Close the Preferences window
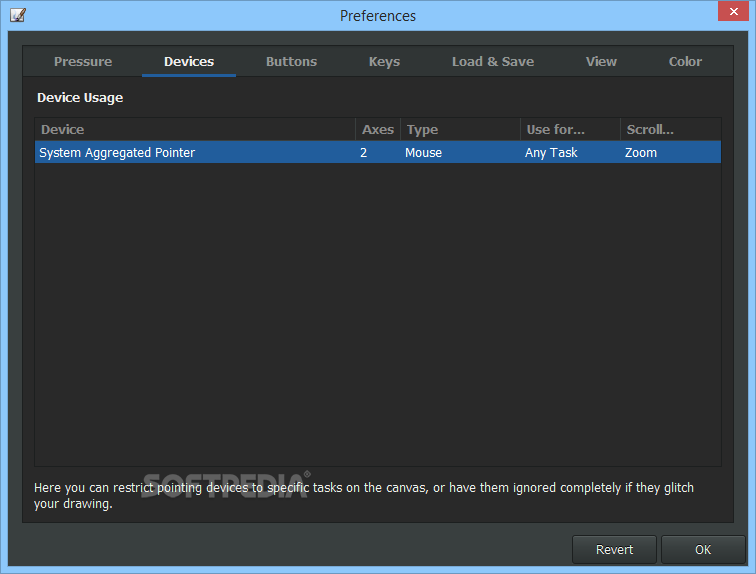 [x=733, y=11]
